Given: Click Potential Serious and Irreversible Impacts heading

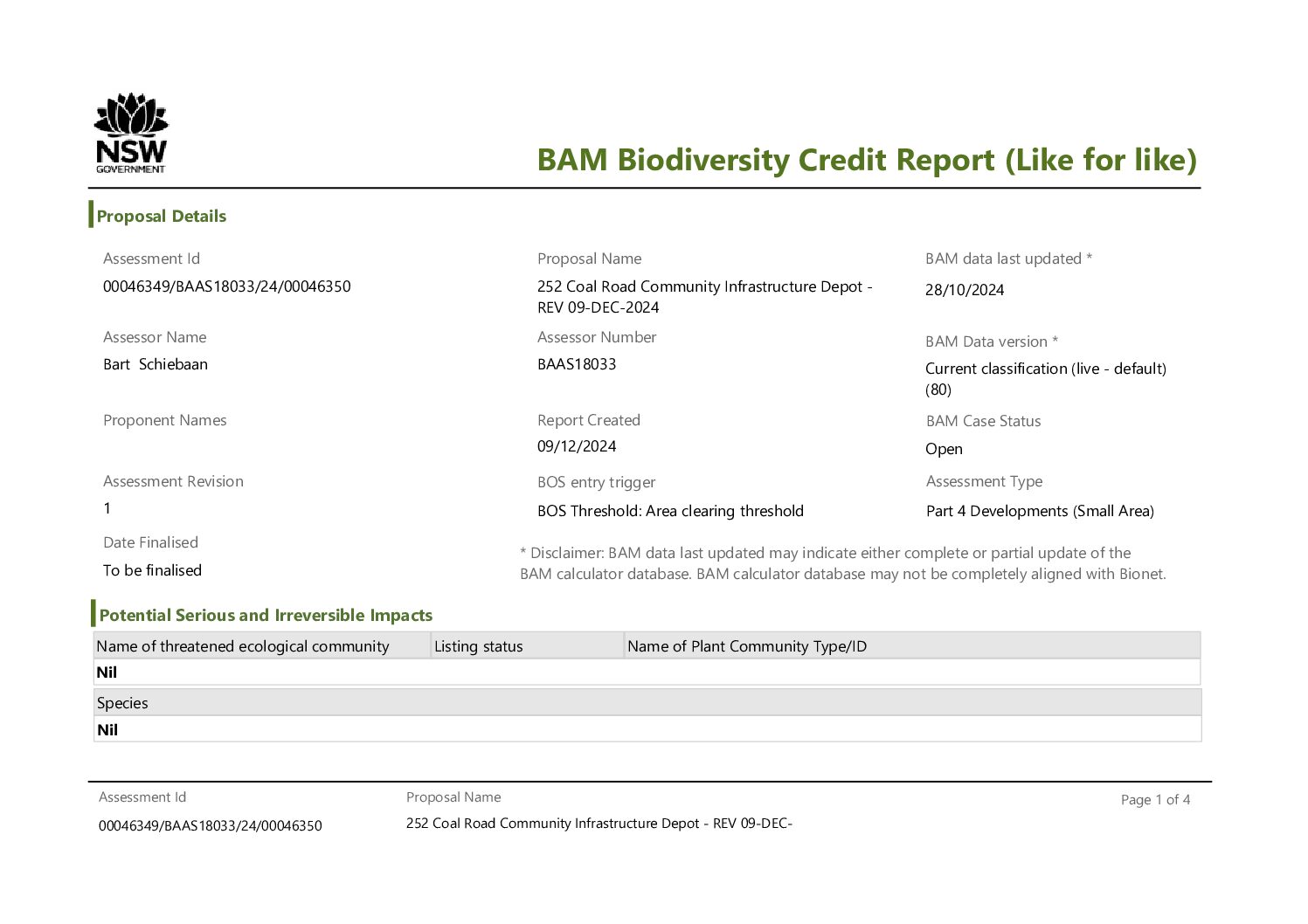Looking at the screenshot, I should tap(266, 615).
